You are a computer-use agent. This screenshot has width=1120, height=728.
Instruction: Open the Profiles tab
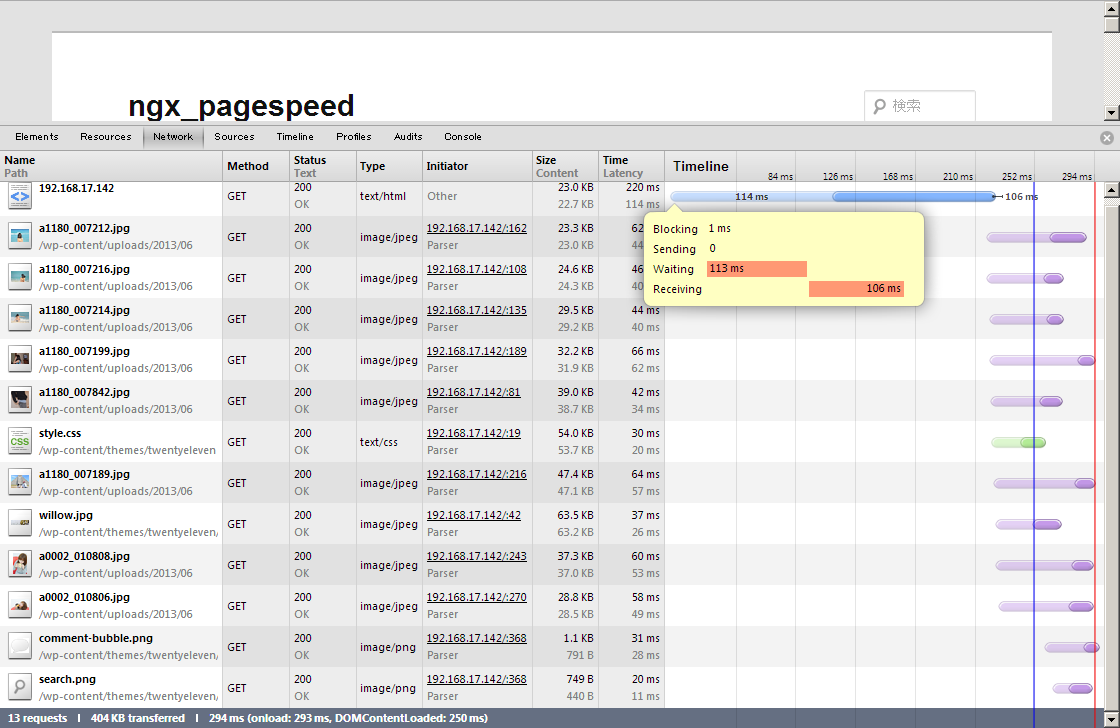click(354, 136)
